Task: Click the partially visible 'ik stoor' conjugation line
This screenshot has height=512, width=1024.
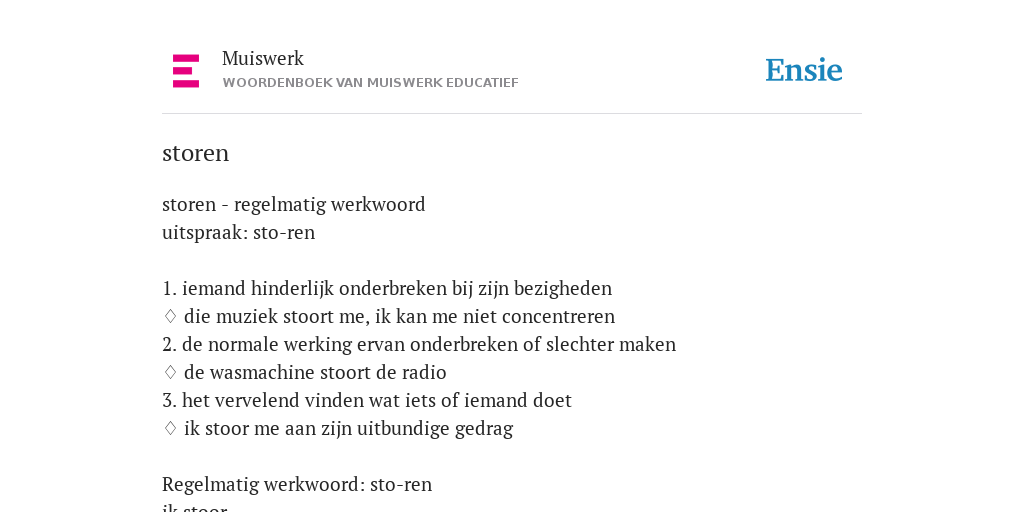Action: (195, 507)
